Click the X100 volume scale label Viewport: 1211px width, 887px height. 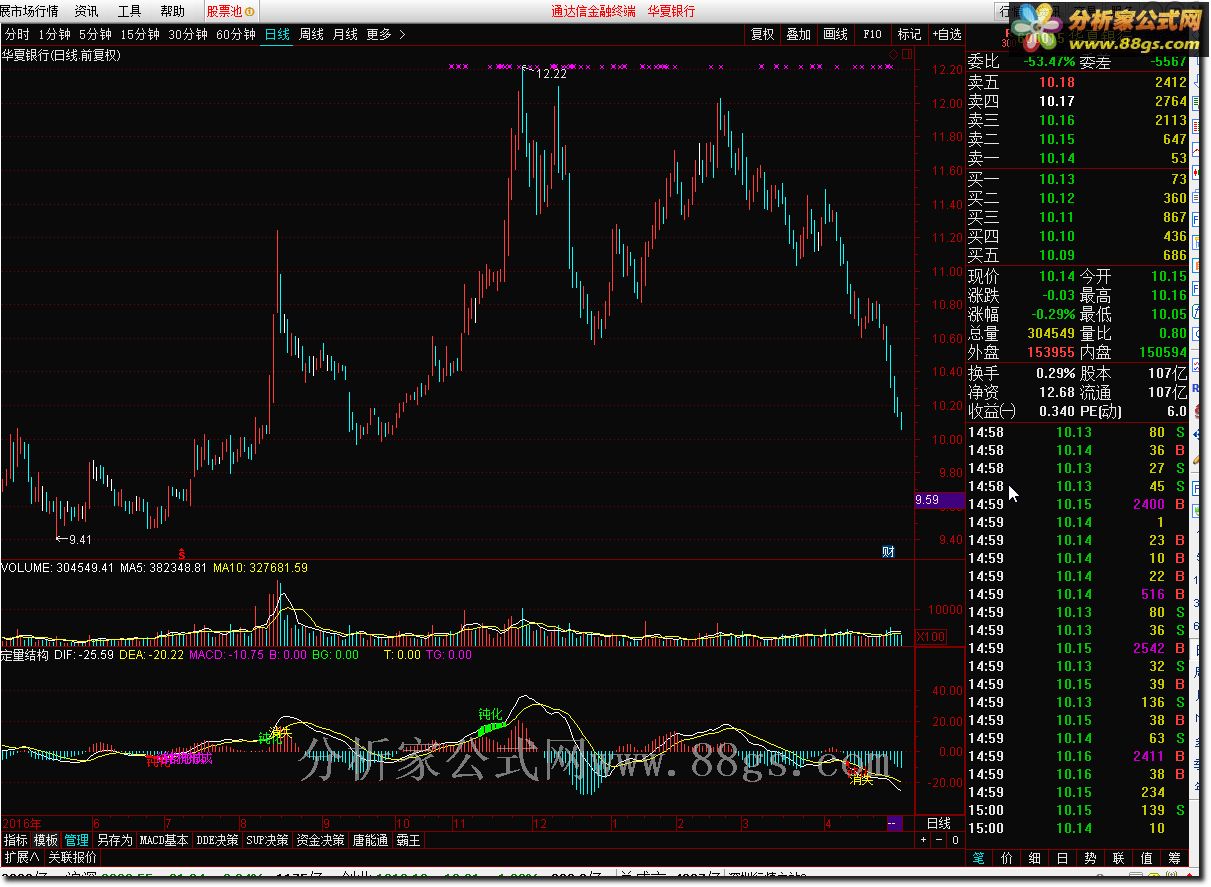931,637
